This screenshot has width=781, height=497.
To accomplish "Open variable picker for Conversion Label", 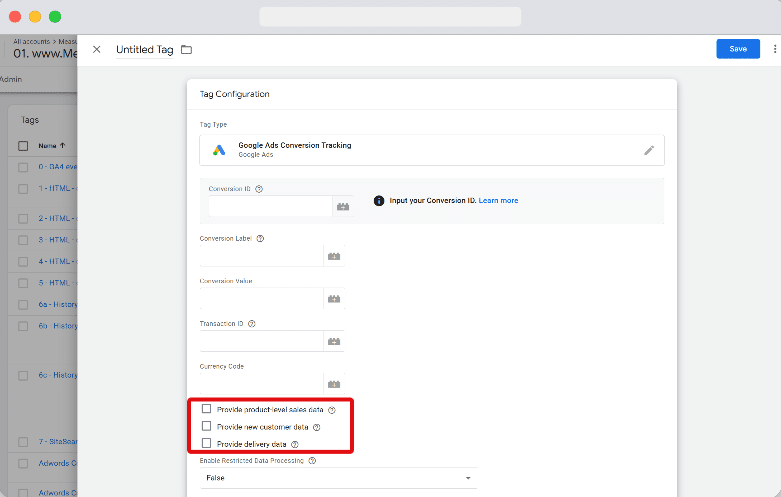I will 334,256.
